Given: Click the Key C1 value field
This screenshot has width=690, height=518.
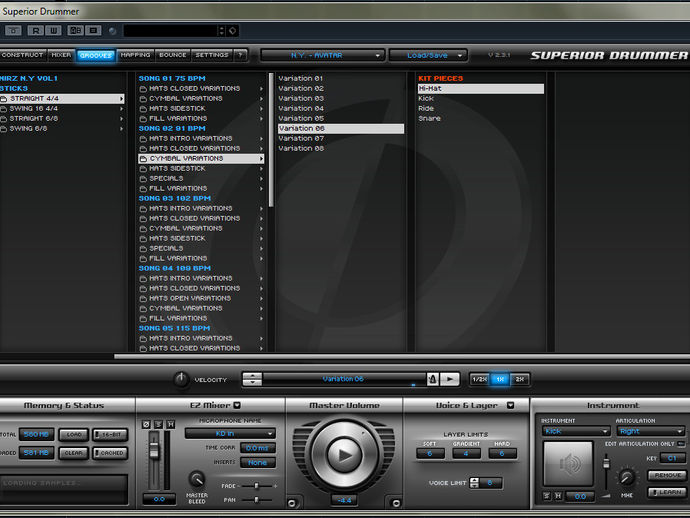Looking at the screenshot, I should pos(672,459).
